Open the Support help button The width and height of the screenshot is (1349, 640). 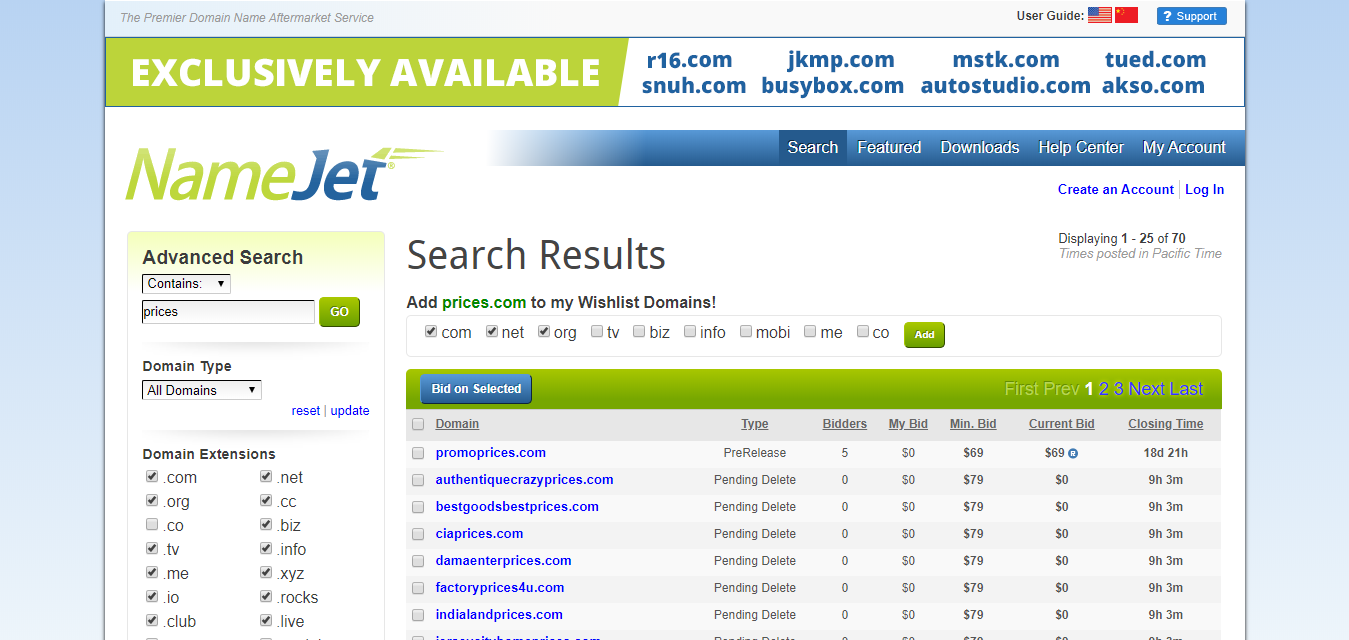click(x=1191, y=16)
